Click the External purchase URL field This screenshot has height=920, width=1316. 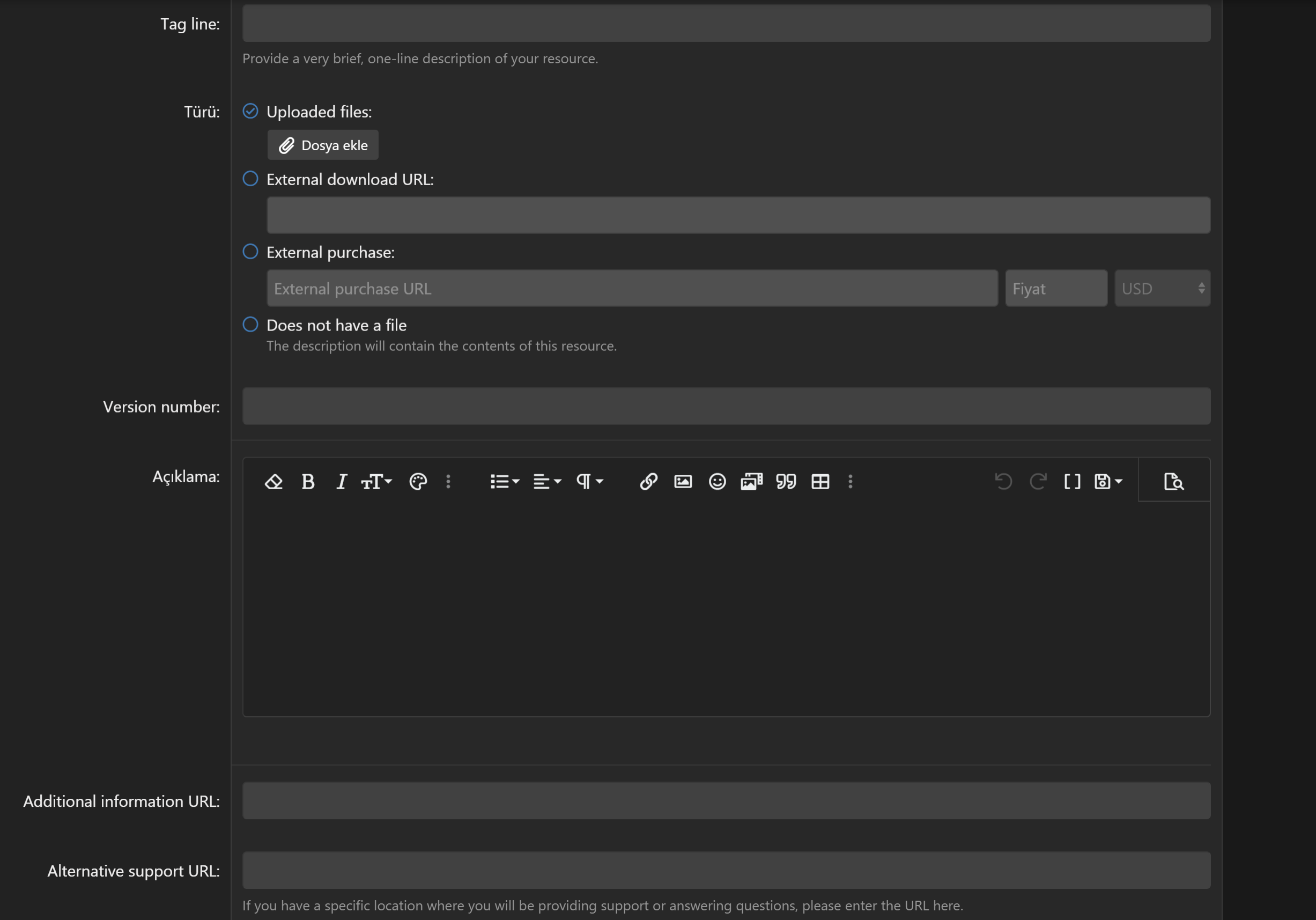pos(632,288)
